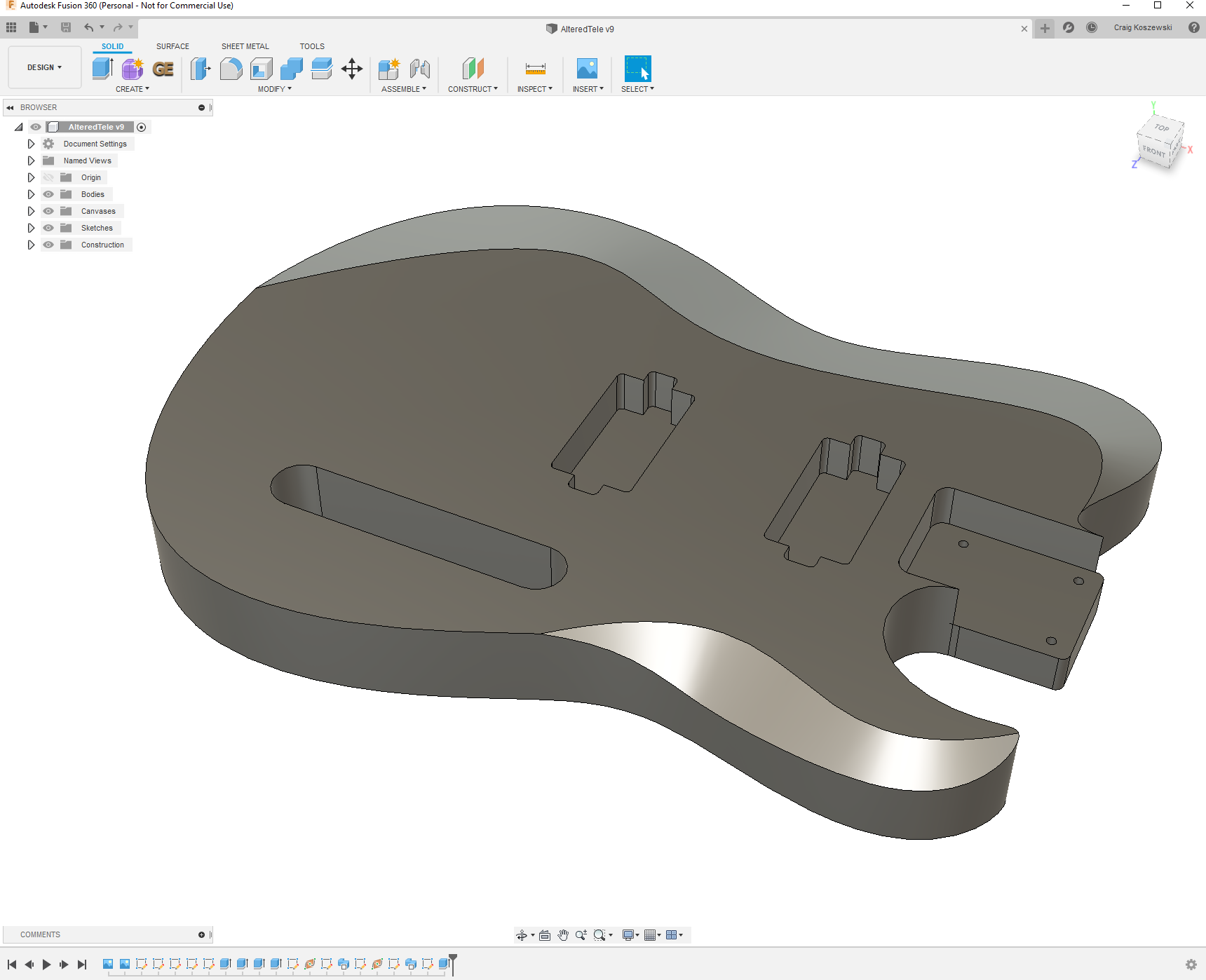
Task: Expand the Sketches folder
Action: 31,228
